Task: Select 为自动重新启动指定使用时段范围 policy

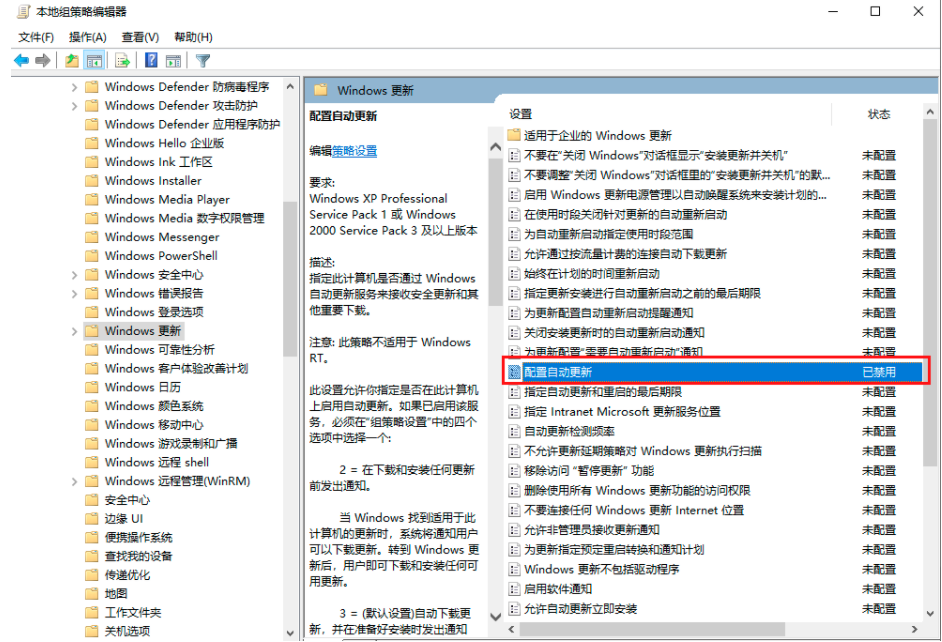Action: click(x=609, y=234)
